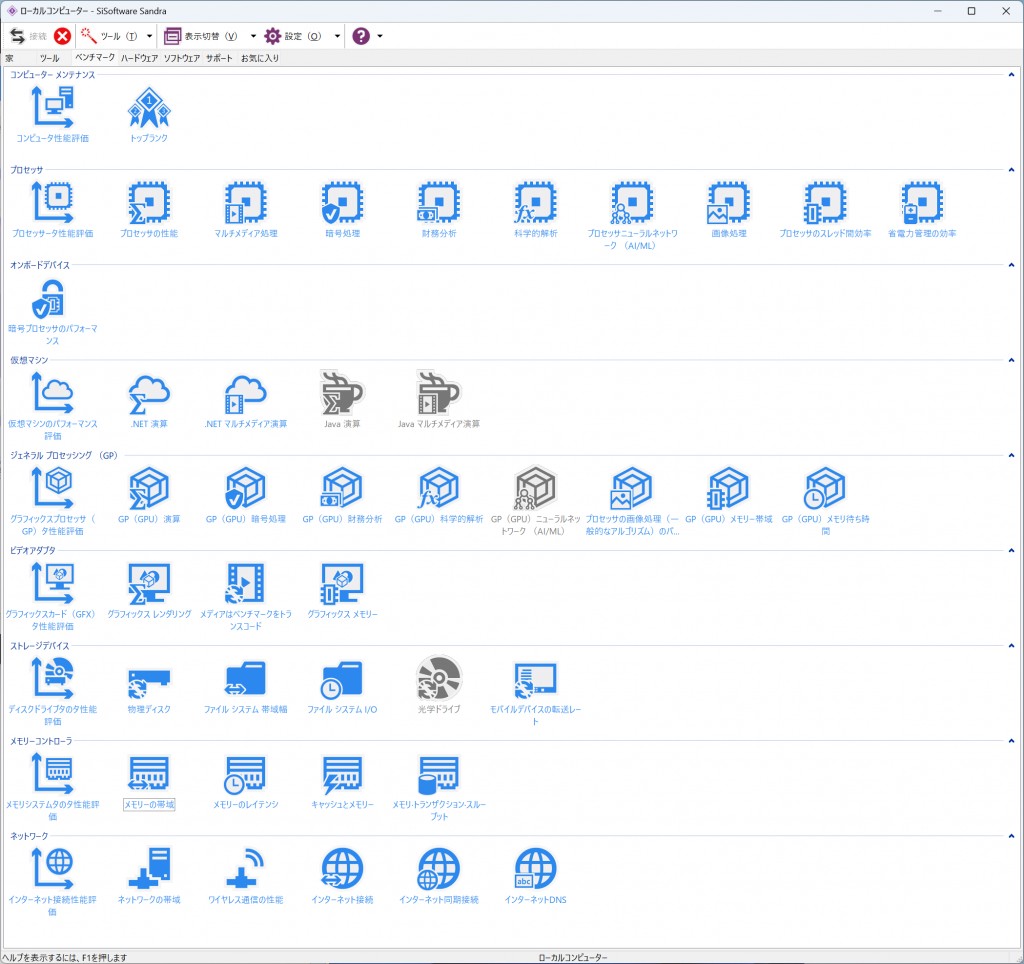Open the グラフィックス レンダリング benchmark
The width and height of the screenshot is (1024, 964).
click(x=148, y=584)
